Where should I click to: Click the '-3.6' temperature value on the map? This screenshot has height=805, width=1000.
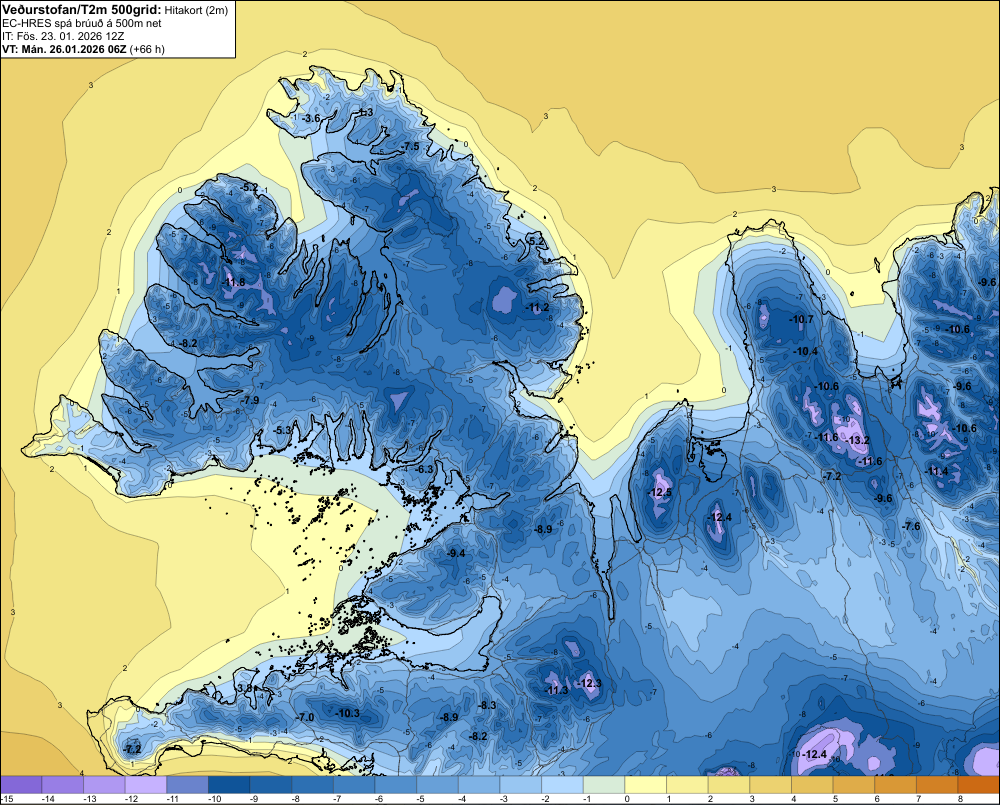[x=311, y=119]
